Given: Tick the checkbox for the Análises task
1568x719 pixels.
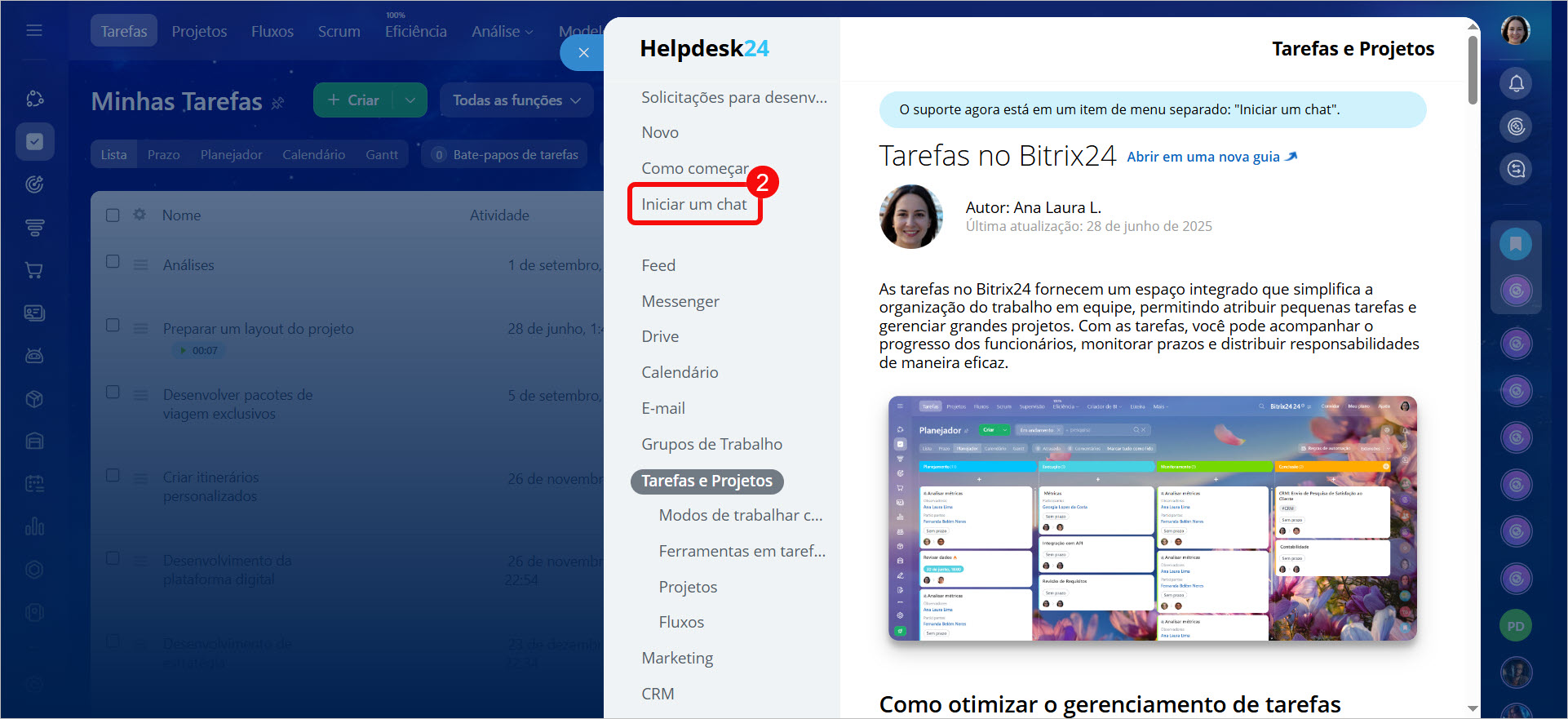Looking at the screenshot, I should [x=113, y=262].
